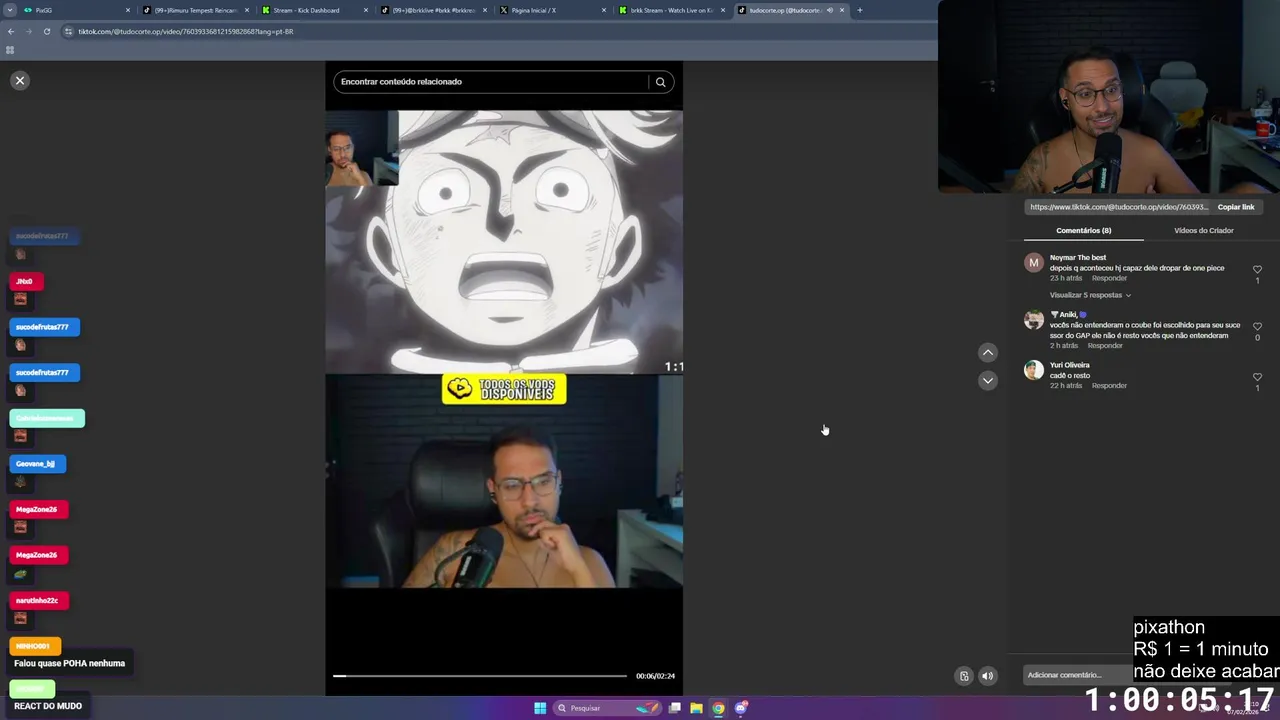The height and width of the screenshot is (720, 1280).
Task: Click 'Falou quase POHA nenhuma' chat message
Action: pos(69,663)
